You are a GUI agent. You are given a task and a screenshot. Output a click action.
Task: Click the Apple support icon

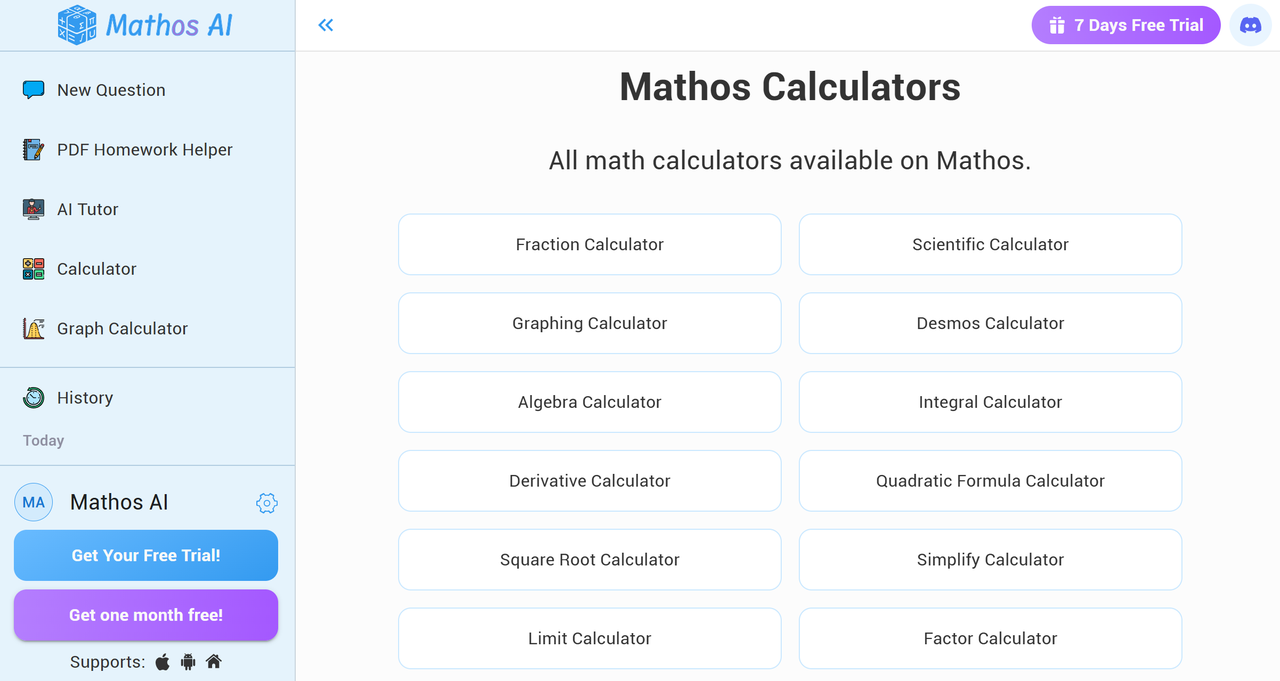(161, 662)
